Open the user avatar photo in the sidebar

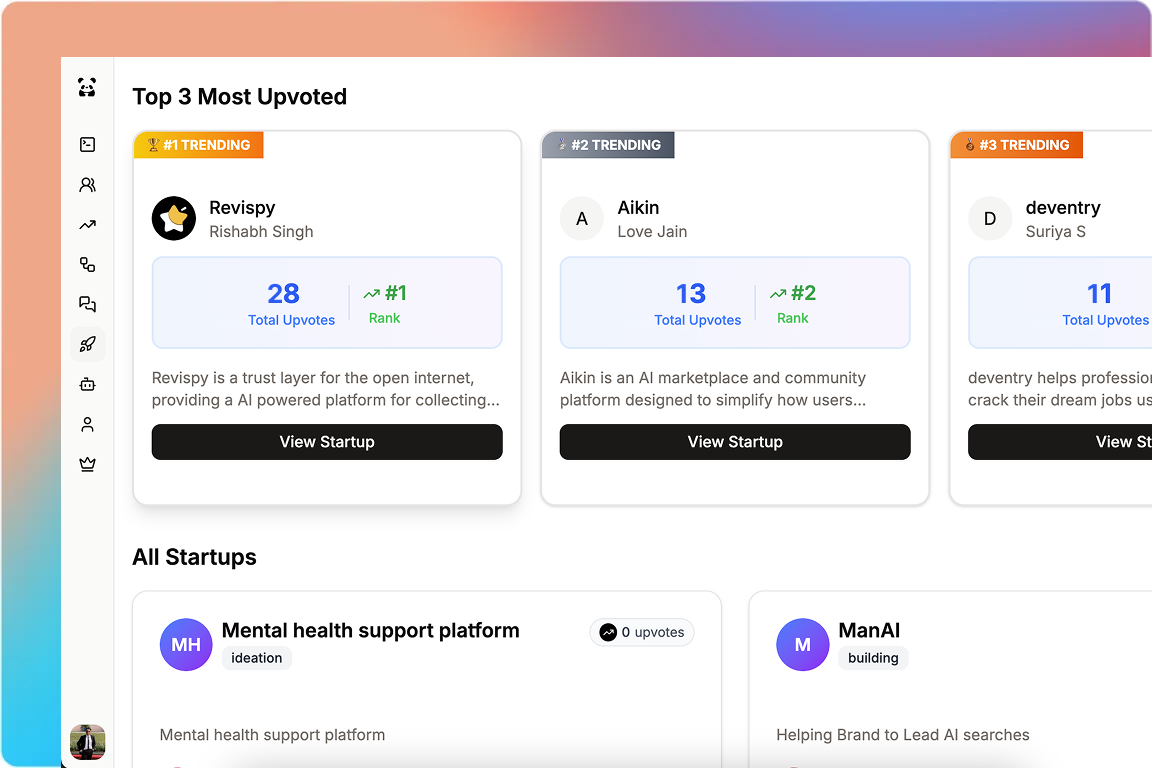click(87, 742)
